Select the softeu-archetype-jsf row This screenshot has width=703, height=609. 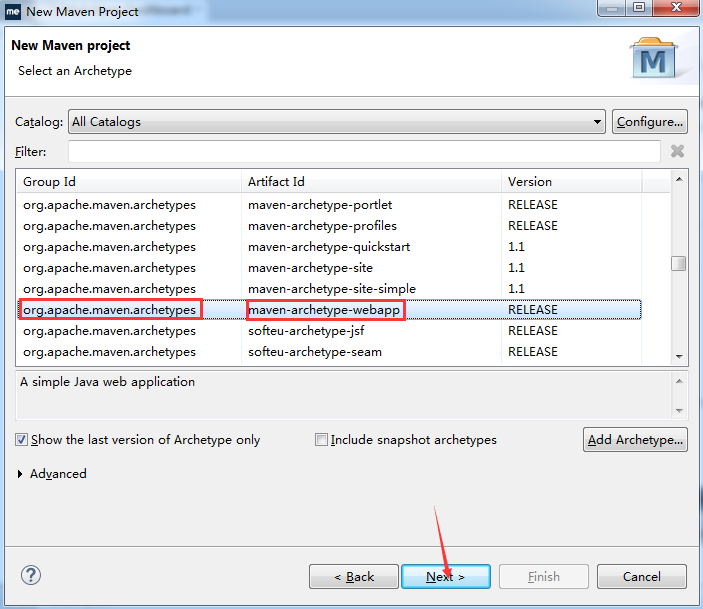pyautogui.click(x=330, y=331)
